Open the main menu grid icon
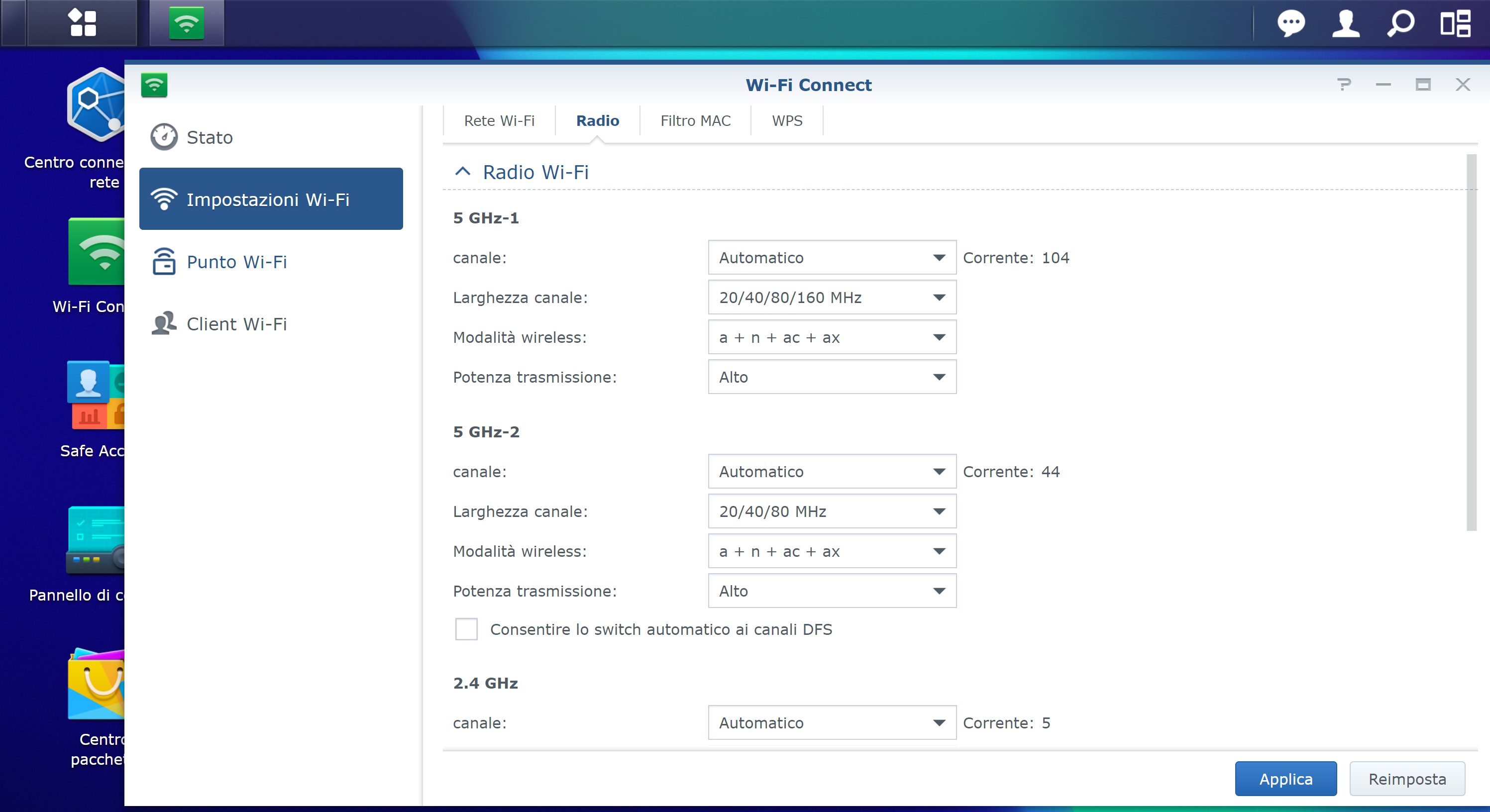Screen dimensions: 1490x812 [82, 23]
